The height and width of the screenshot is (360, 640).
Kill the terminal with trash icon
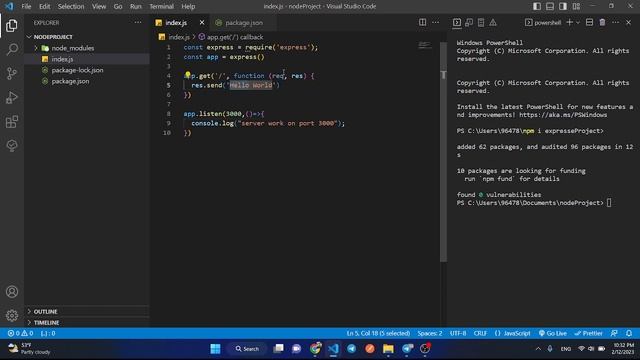tap(602, 22)
